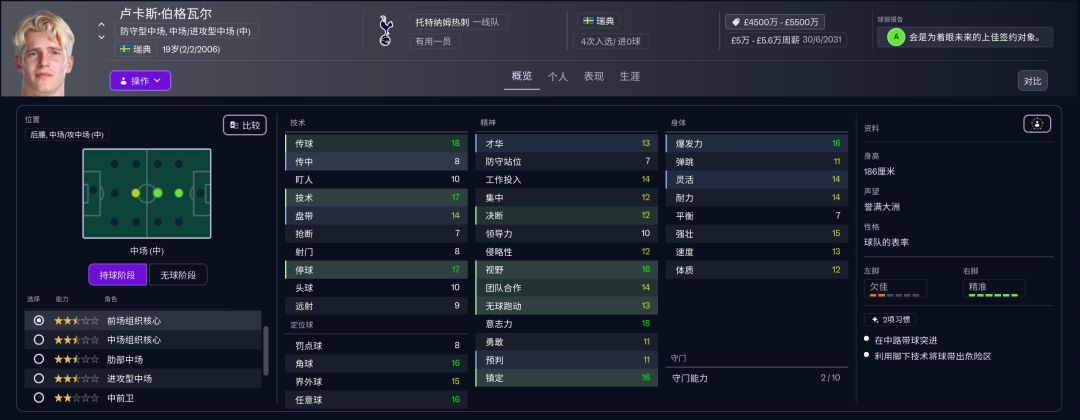Image resolution: width=1080 pixels, height=420 pixels.
Task: Click the 对比 button
Action: tap(1033, 81)
